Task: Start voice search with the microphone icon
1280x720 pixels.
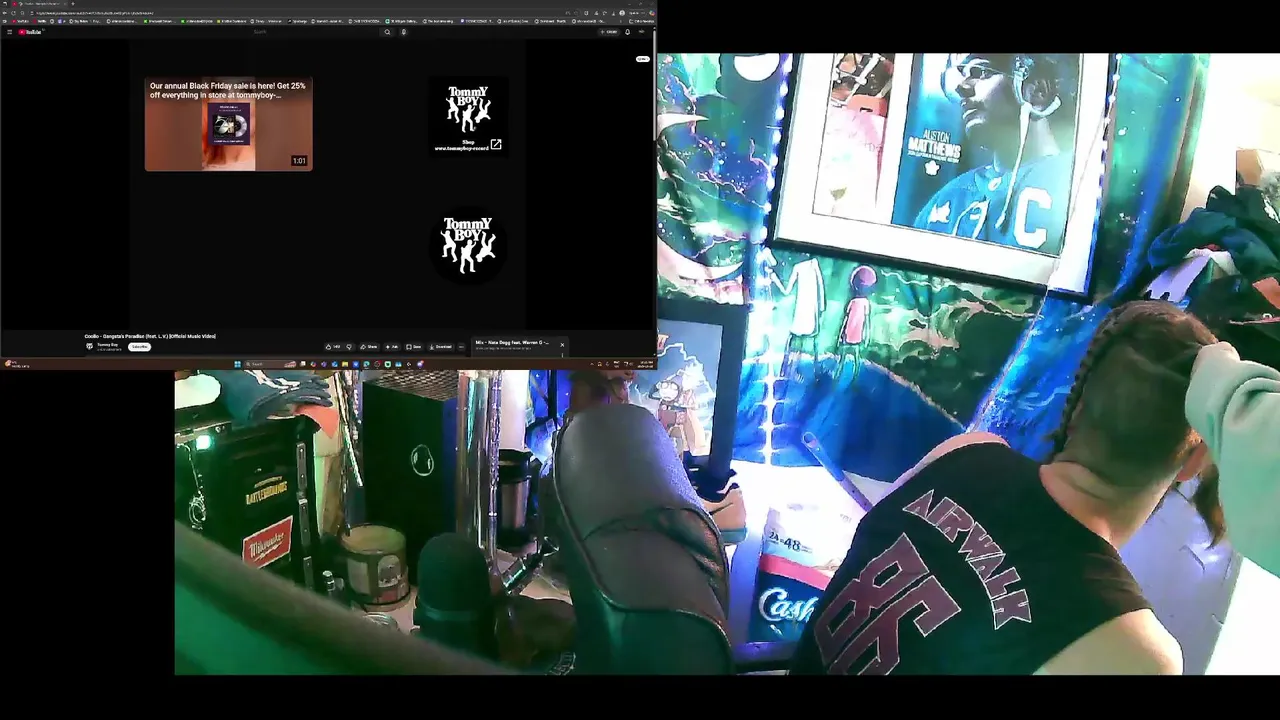Action: [x=404, y=32]
